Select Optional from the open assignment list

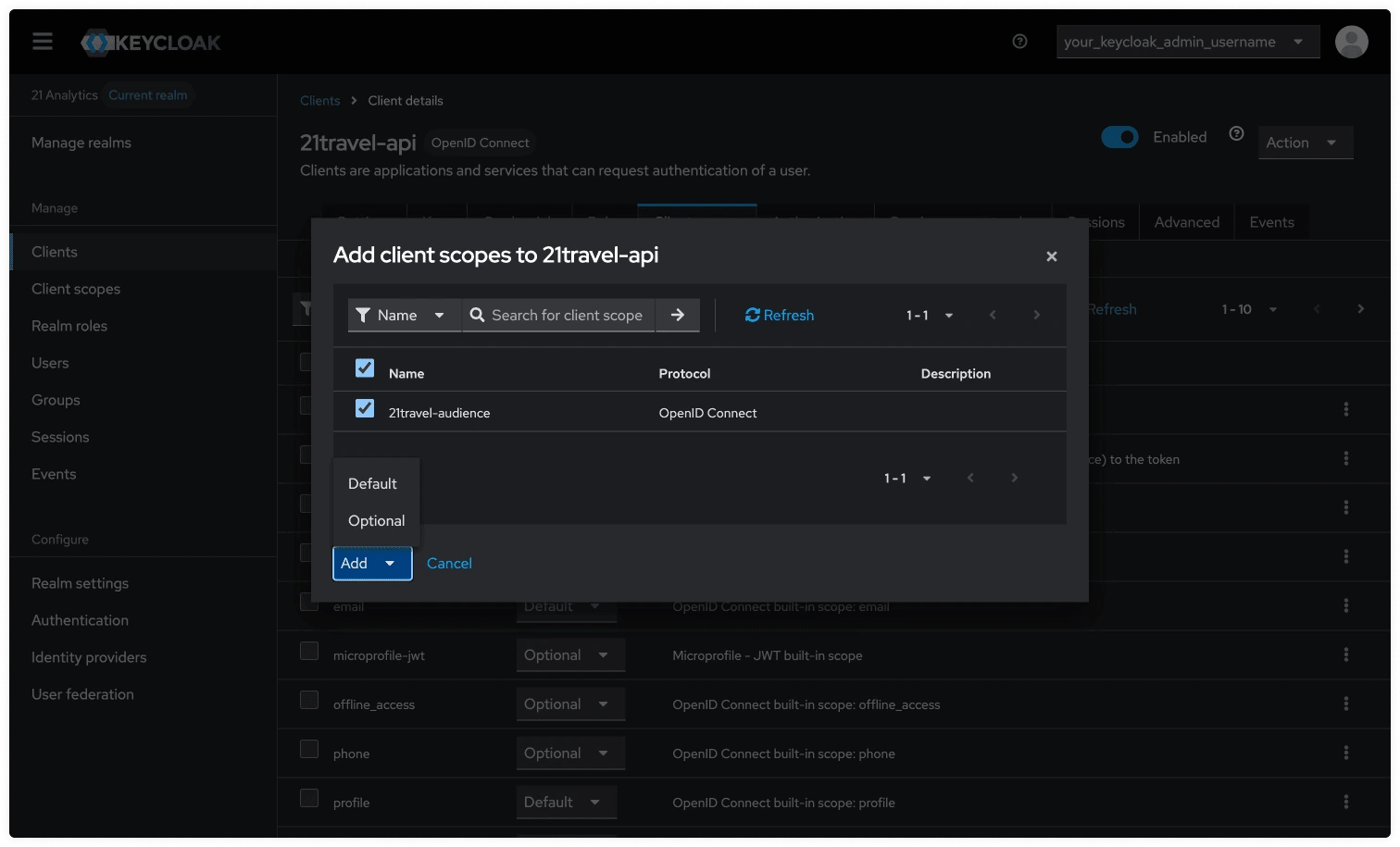(374, 520)
